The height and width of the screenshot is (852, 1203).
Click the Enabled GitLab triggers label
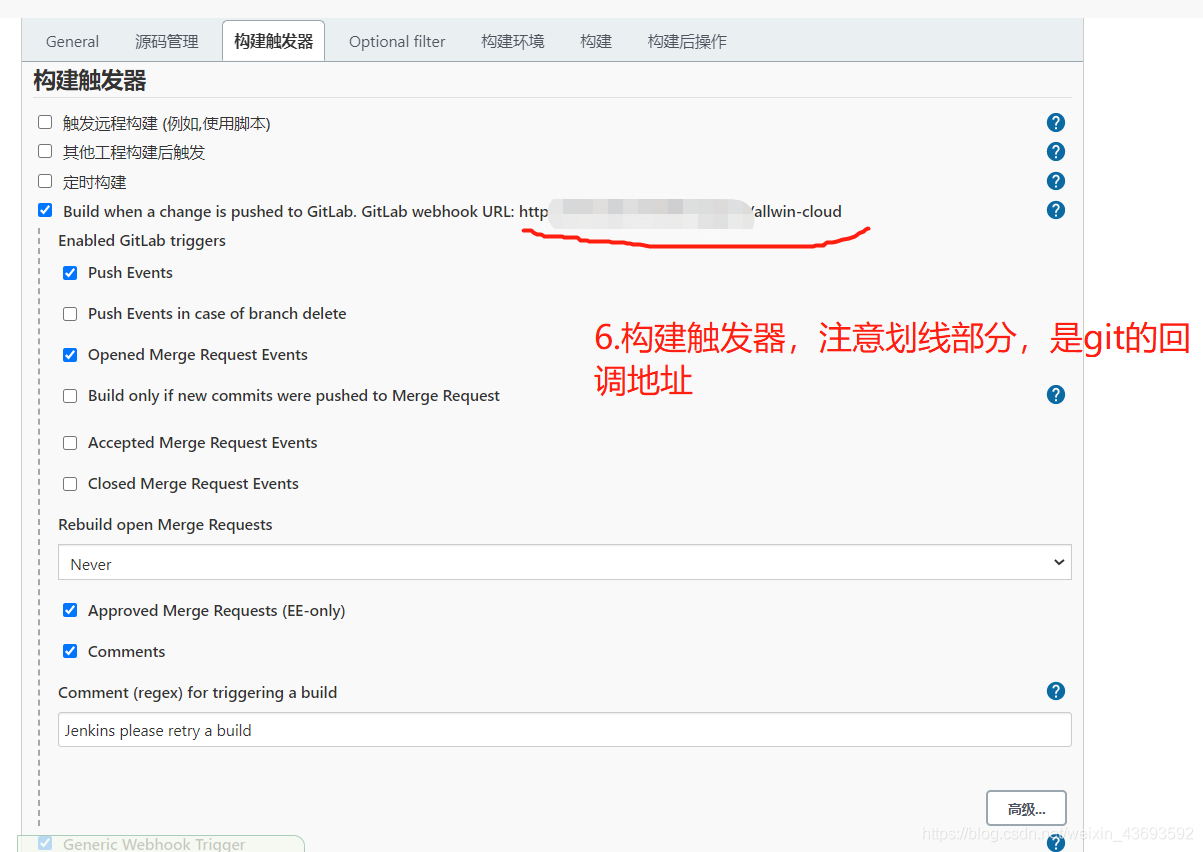coord(142,240)
